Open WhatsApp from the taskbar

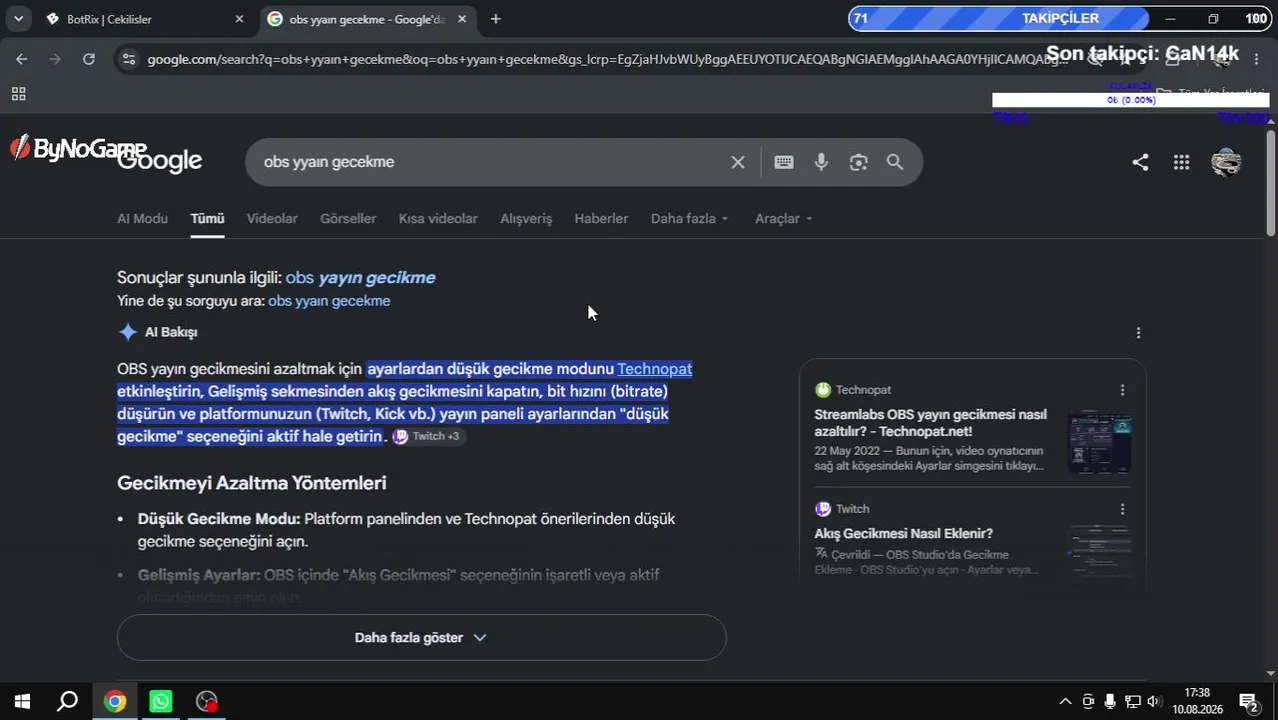point(161,701)
